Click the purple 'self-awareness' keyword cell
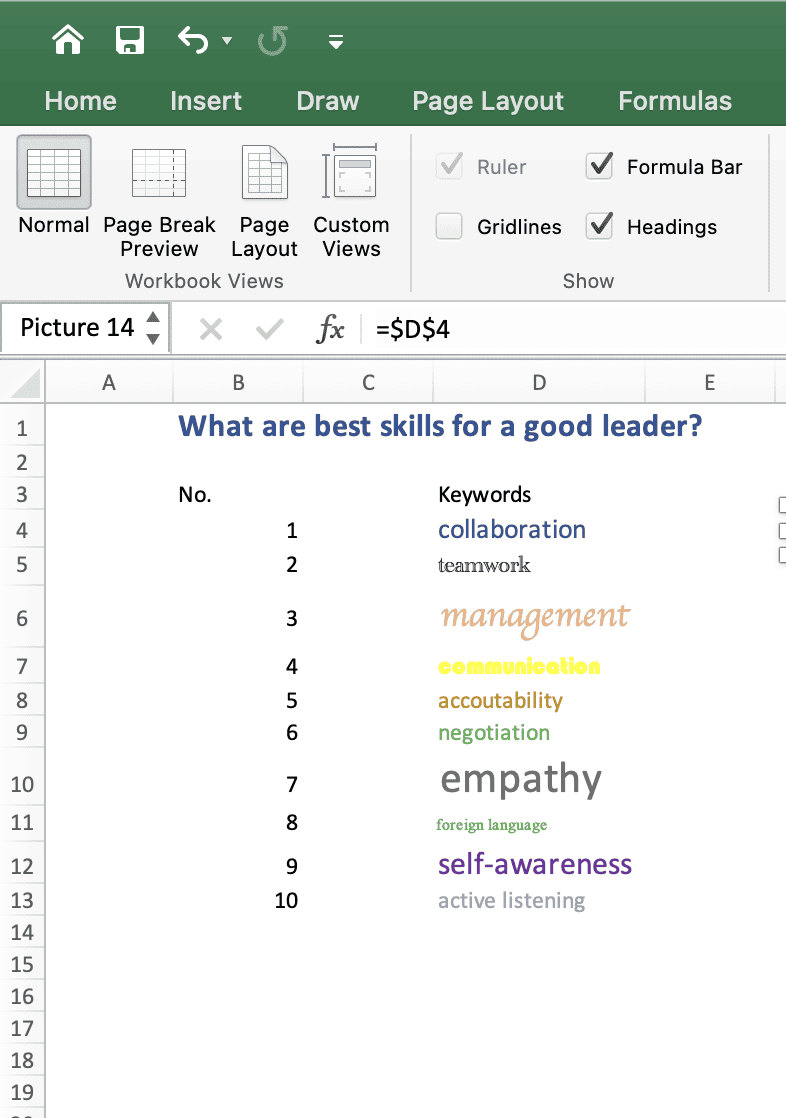Screen dimensions: 786x1118 [535, 864]
